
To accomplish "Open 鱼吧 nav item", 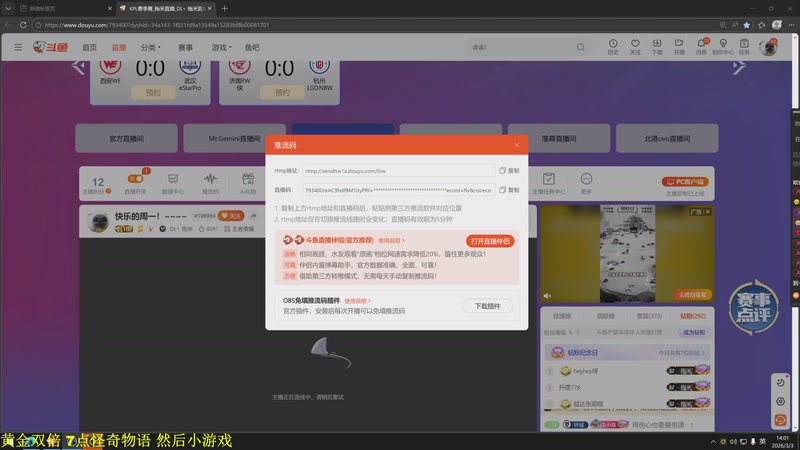I will click(252, 47).
